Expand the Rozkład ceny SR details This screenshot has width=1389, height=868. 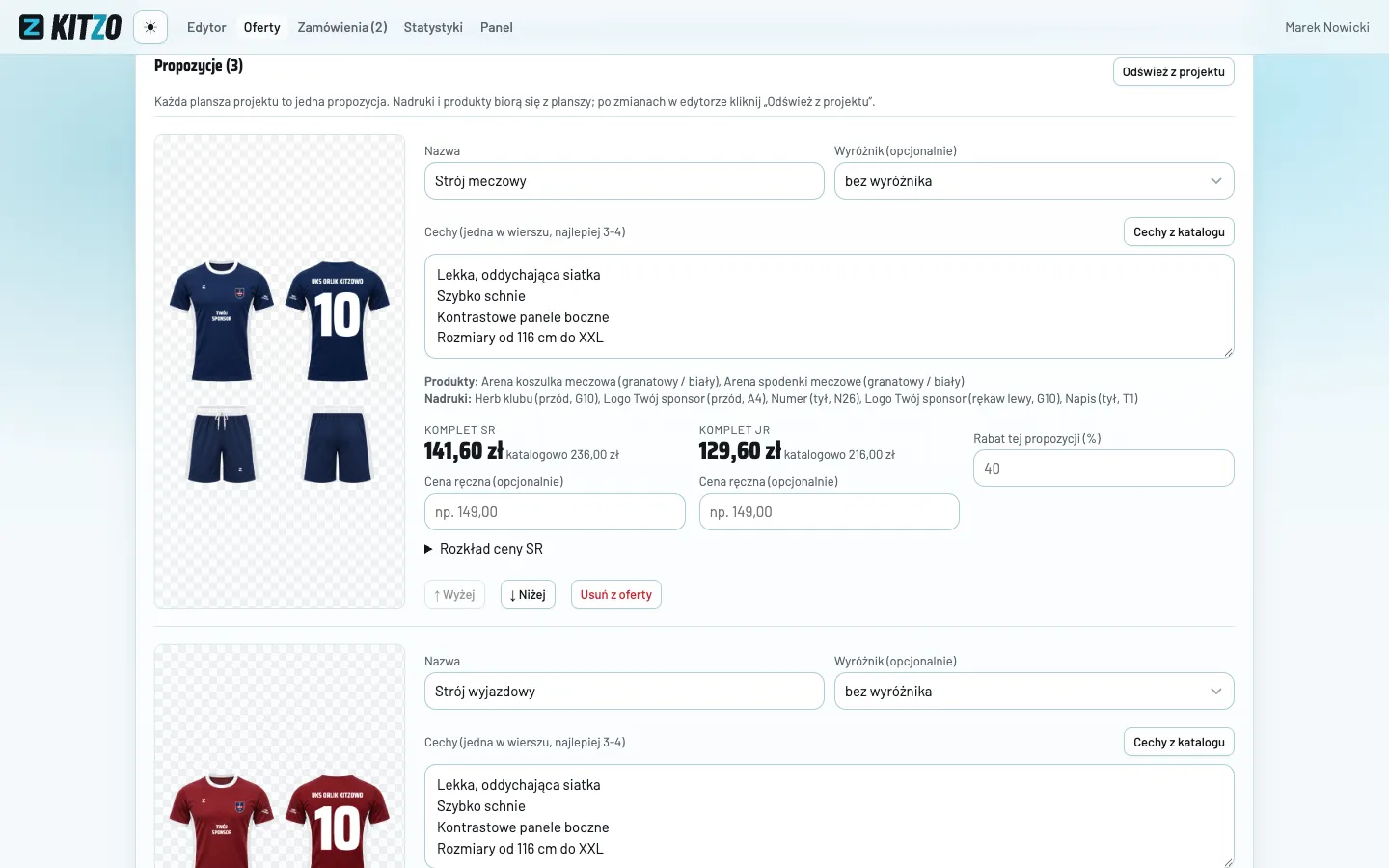(484, 549)
